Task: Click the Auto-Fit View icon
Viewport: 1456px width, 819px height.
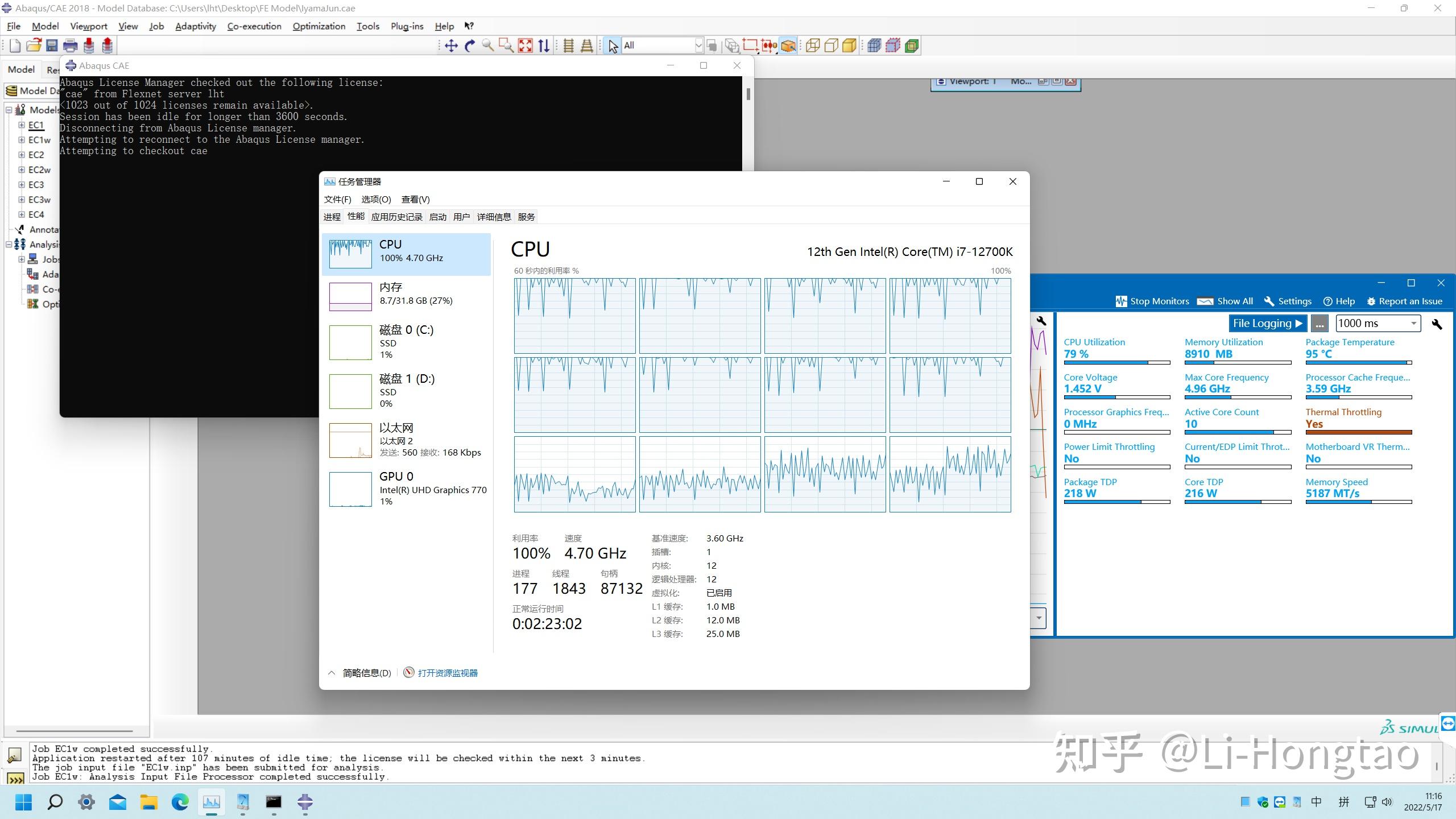Action: coord(526,45)
